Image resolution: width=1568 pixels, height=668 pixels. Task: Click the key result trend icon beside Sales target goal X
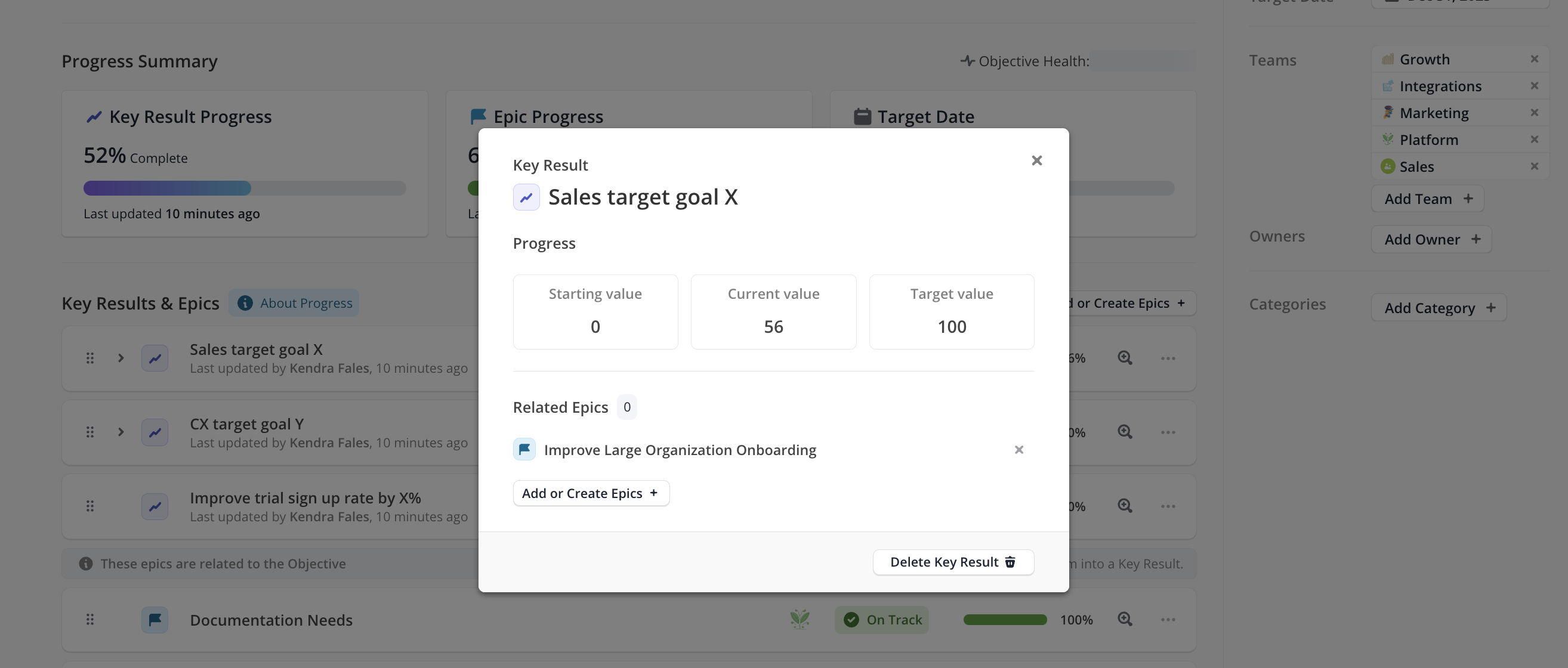click(155, 358)
